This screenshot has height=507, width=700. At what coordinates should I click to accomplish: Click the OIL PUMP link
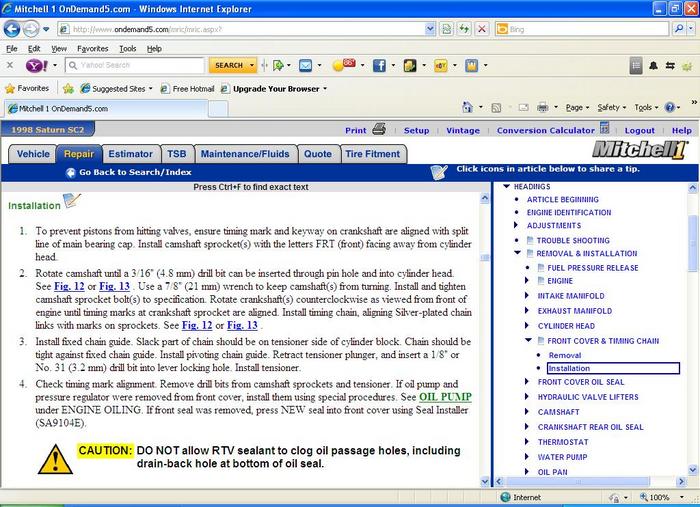click(x=445, y=397)
